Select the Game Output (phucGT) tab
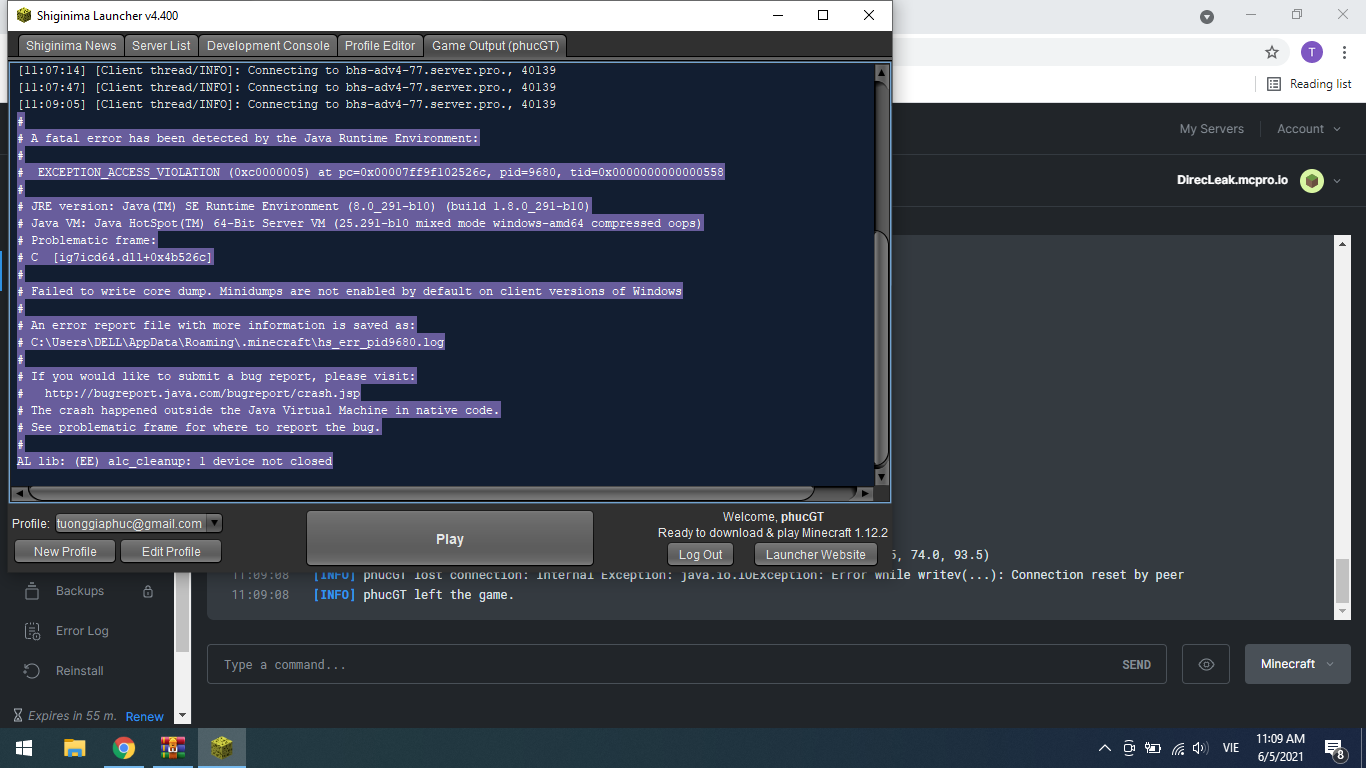This screenshot has width=1366, height=768. point(496,46)
